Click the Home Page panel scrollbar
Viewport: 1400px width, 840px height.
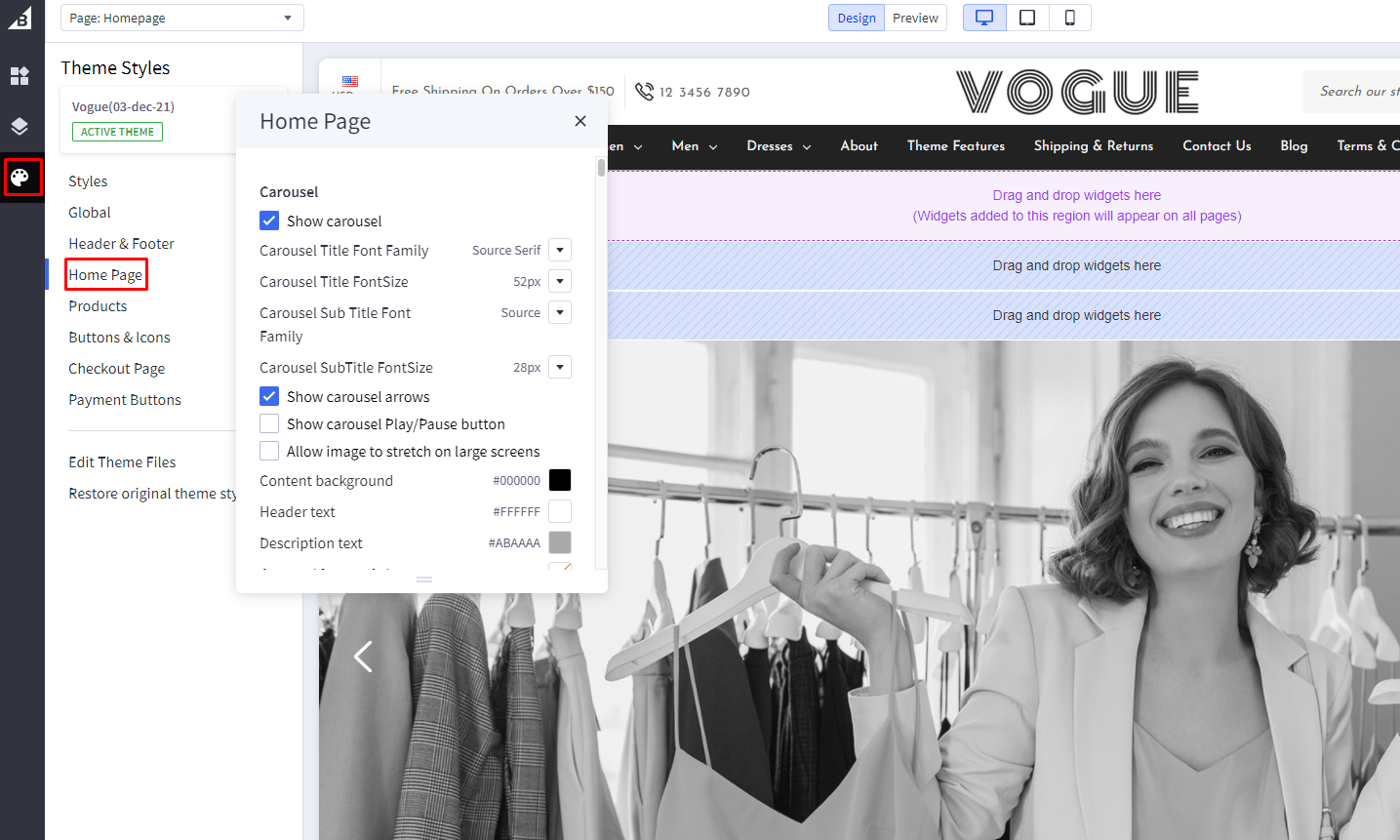[601, 167]
